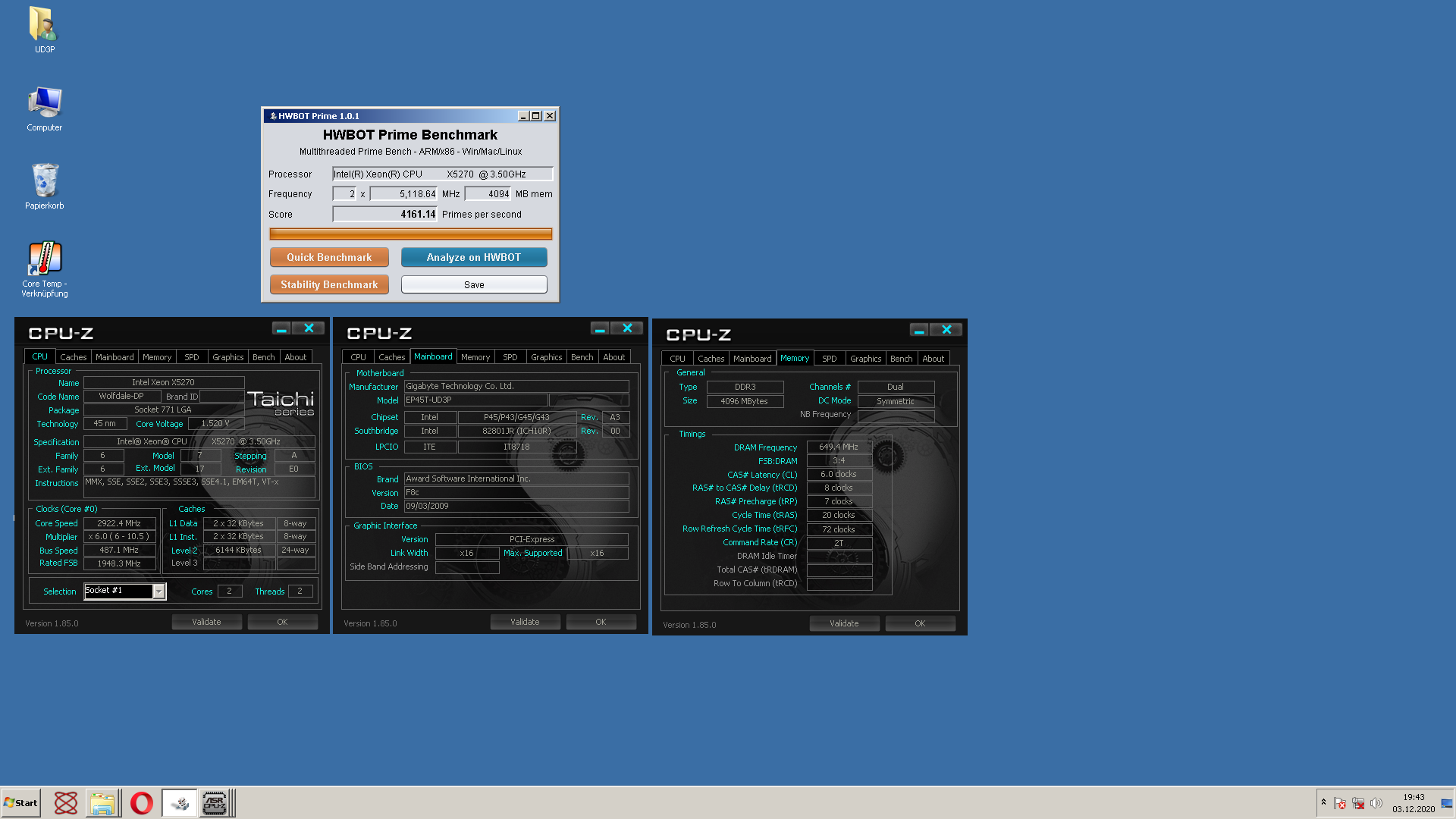Open the Papierkorb recycle bin icon

pos(44,186)
